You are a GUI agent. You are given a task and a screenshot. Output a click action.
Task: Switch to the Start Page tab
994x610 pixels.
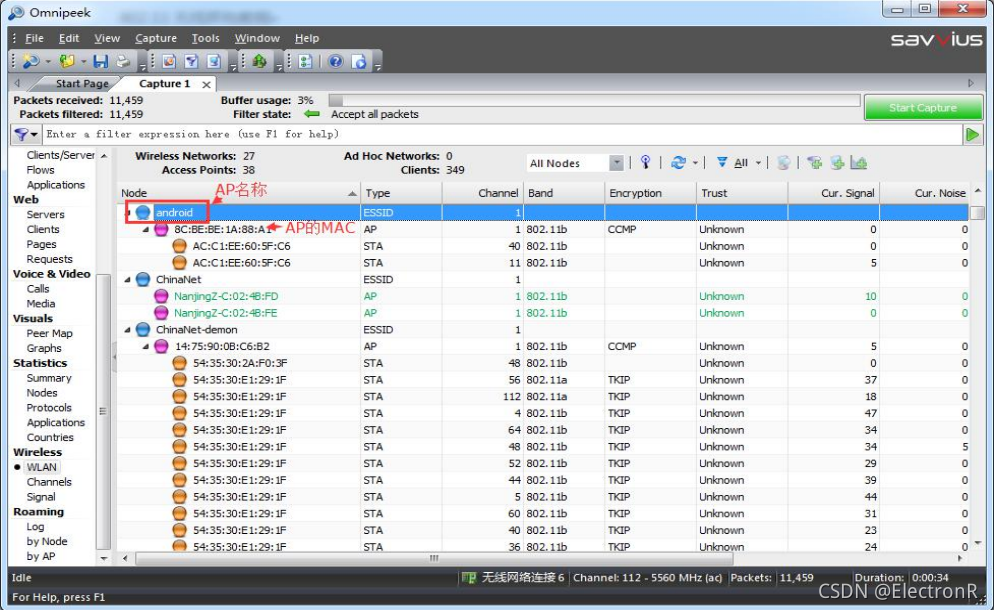[x=82, y=84]
